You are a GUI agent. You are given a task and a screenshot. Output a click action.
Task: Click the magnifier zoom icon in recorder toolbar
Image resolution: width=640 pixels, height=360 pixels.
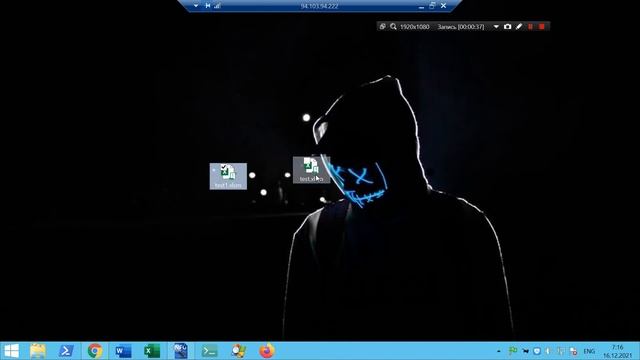click(393, 27)
